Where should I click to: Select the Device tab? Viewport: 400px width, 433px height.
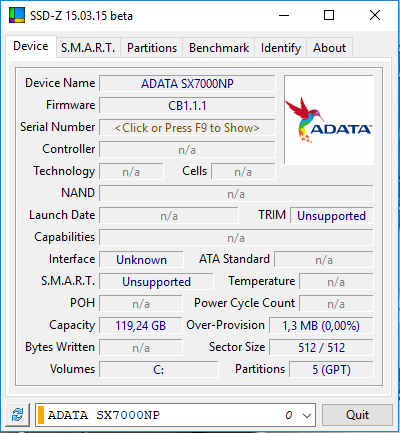(31, 46)
